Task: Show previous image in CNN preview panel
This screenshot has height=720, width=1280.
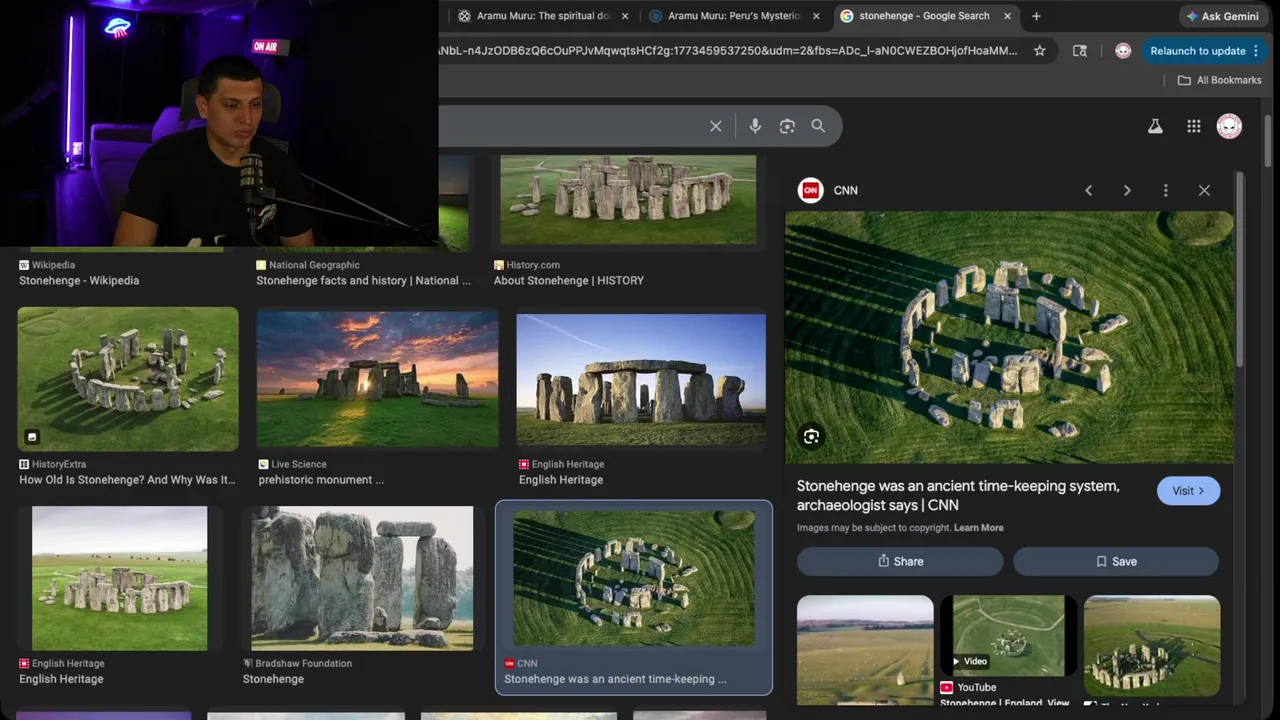Action: pos(1089,190)
